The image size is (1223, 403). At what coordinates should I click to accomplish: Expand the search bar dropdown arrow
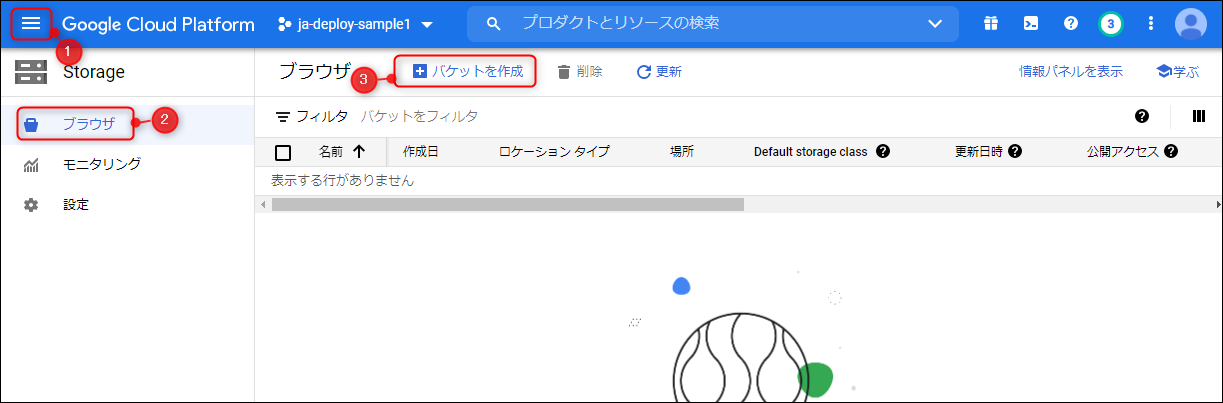[935, 23]
